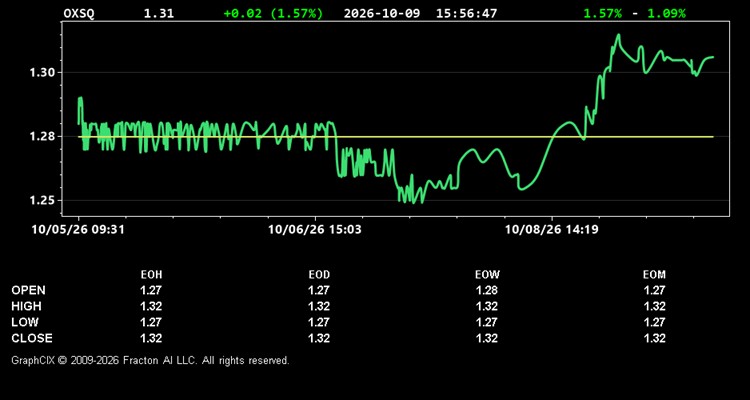Click the 1.57% - 1.09% range readout
Viewport: 750px width, 400px height.
634,13
